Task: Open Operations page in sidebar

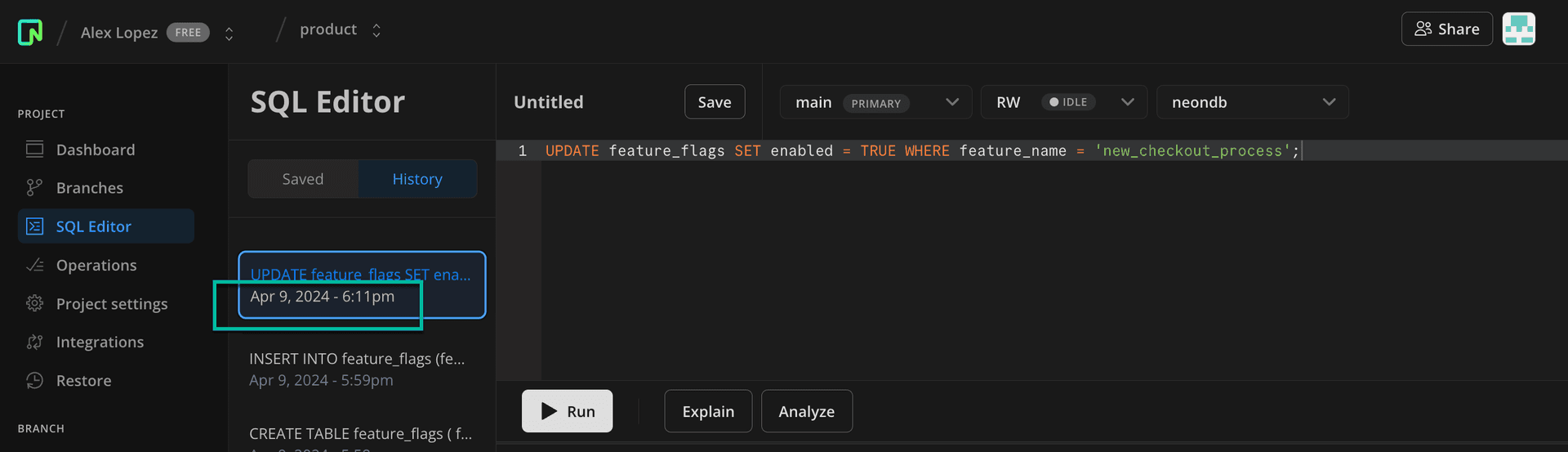Action: click(96, 266)
